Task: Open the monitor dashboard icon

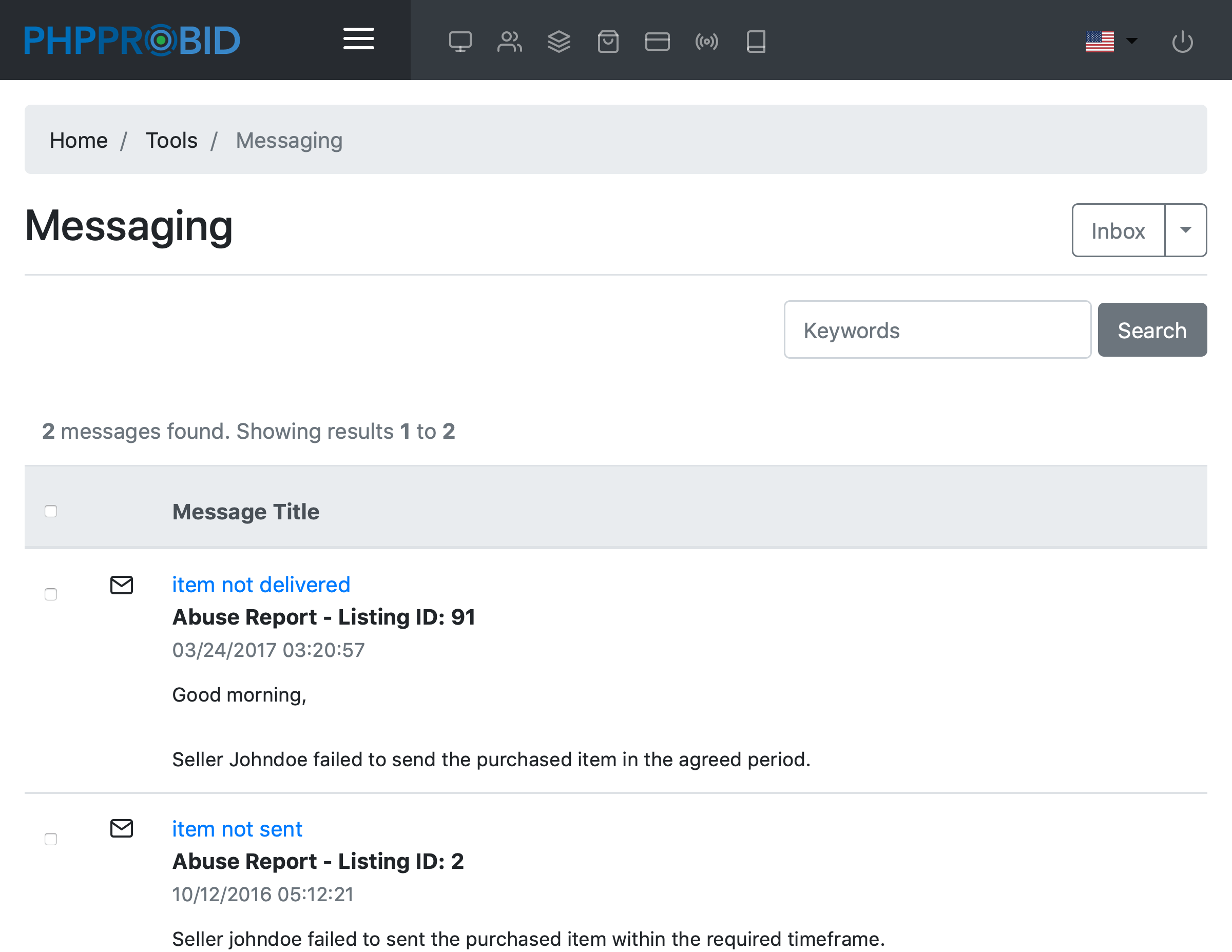Action: point(460,41)
